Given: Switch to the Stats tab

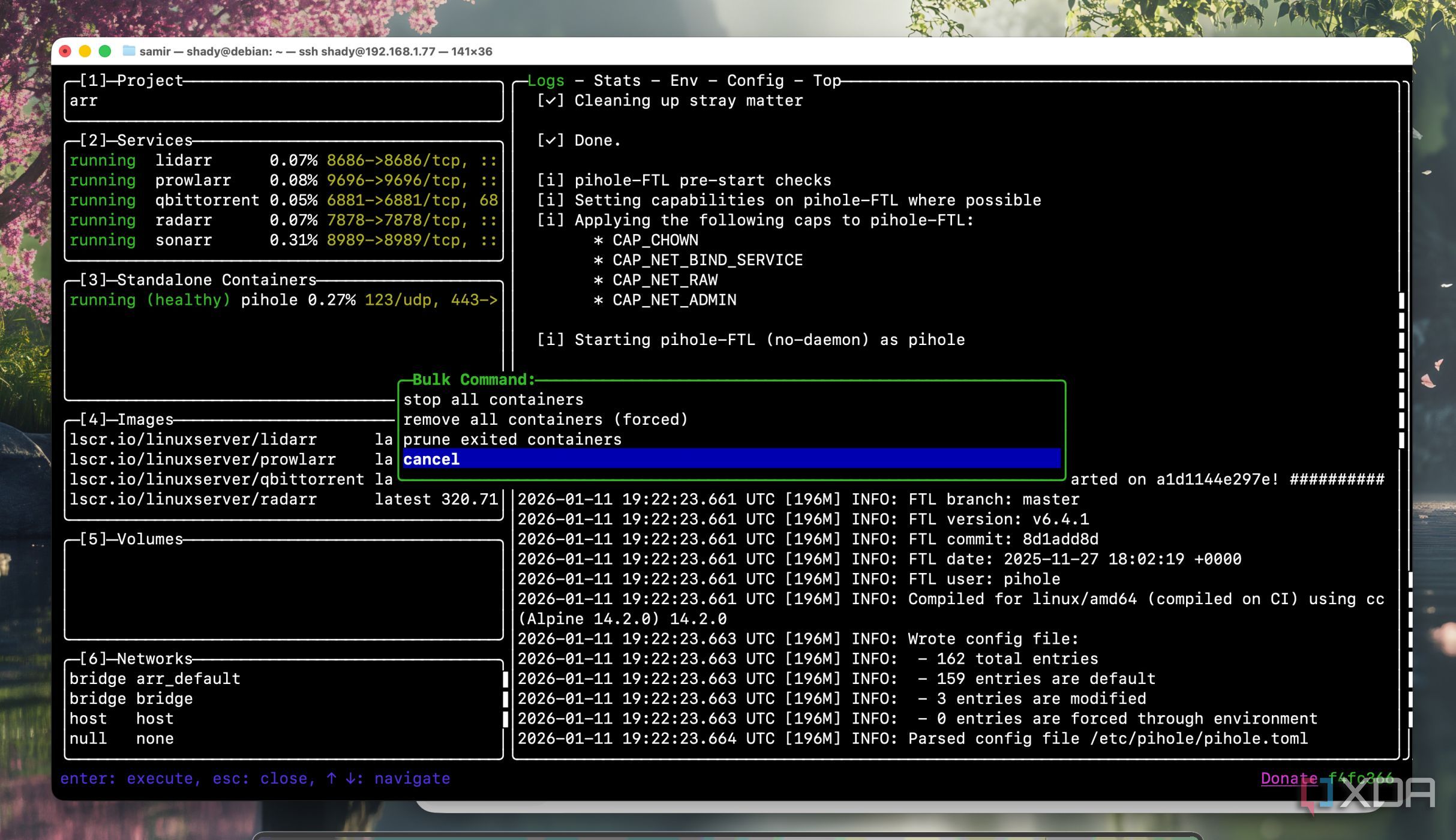Looking at the screenshot, I should point(617,80).
